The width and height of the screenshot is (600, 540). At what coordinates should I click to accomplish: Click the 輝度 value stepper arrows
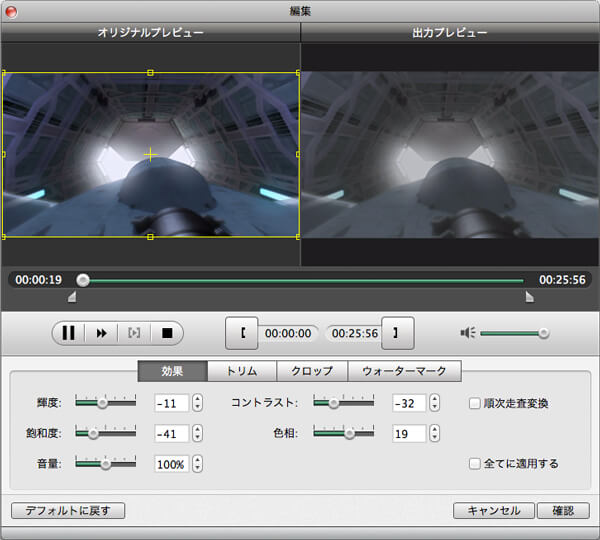(x=197, y=404)
